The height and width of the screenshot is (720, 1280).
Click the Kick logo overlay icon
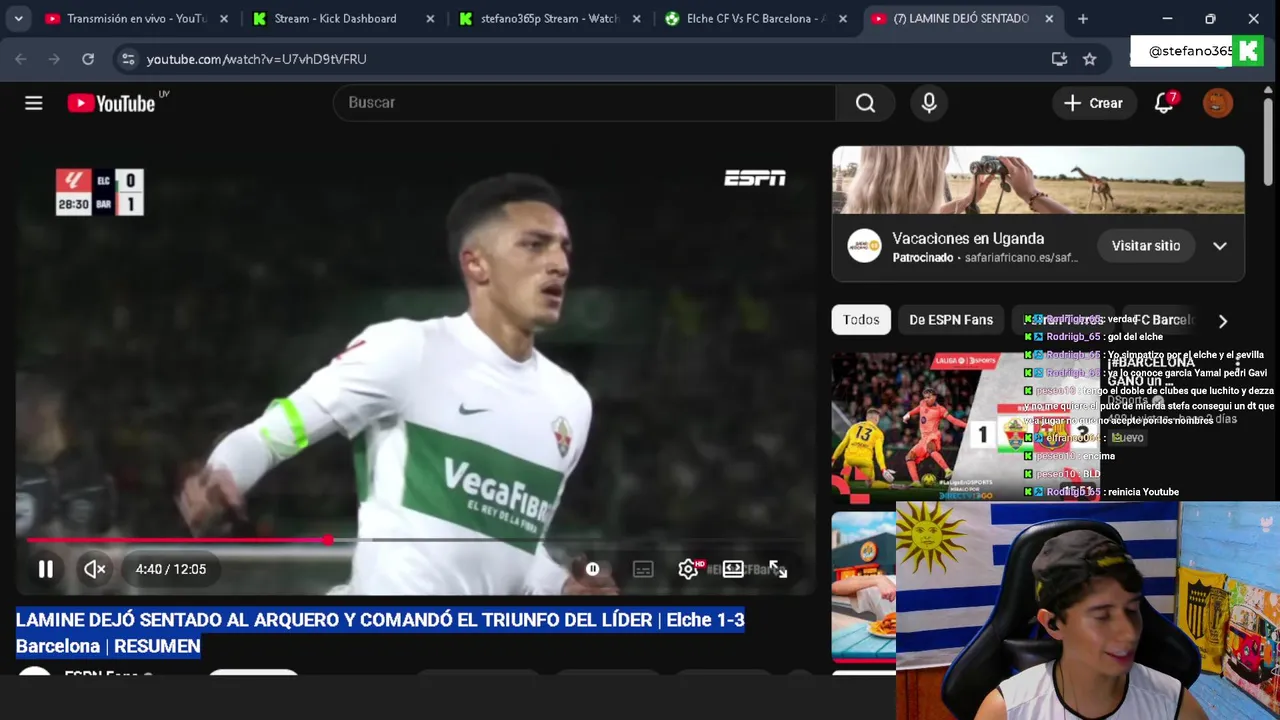[x=1247, y=50]
